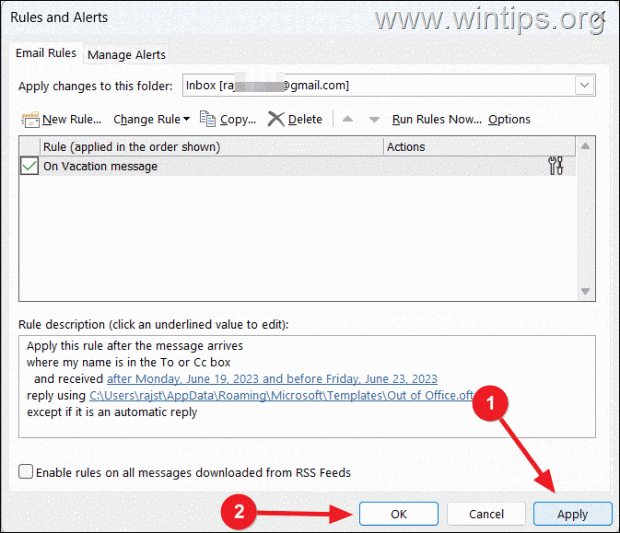Click the Copy... button label
This screenshot has width=620, height=533.
click(x=238, y=119)
